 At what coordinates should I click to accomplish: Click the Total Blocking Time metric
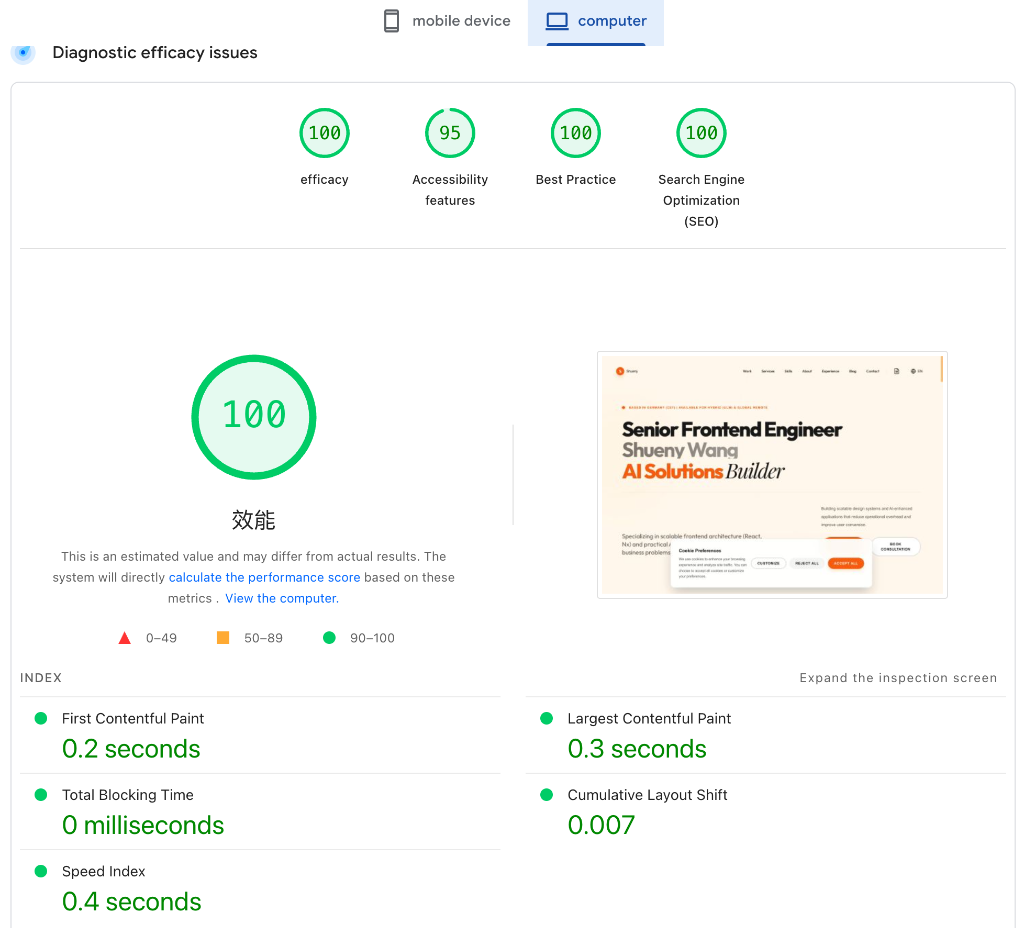(x=128, y=795)
